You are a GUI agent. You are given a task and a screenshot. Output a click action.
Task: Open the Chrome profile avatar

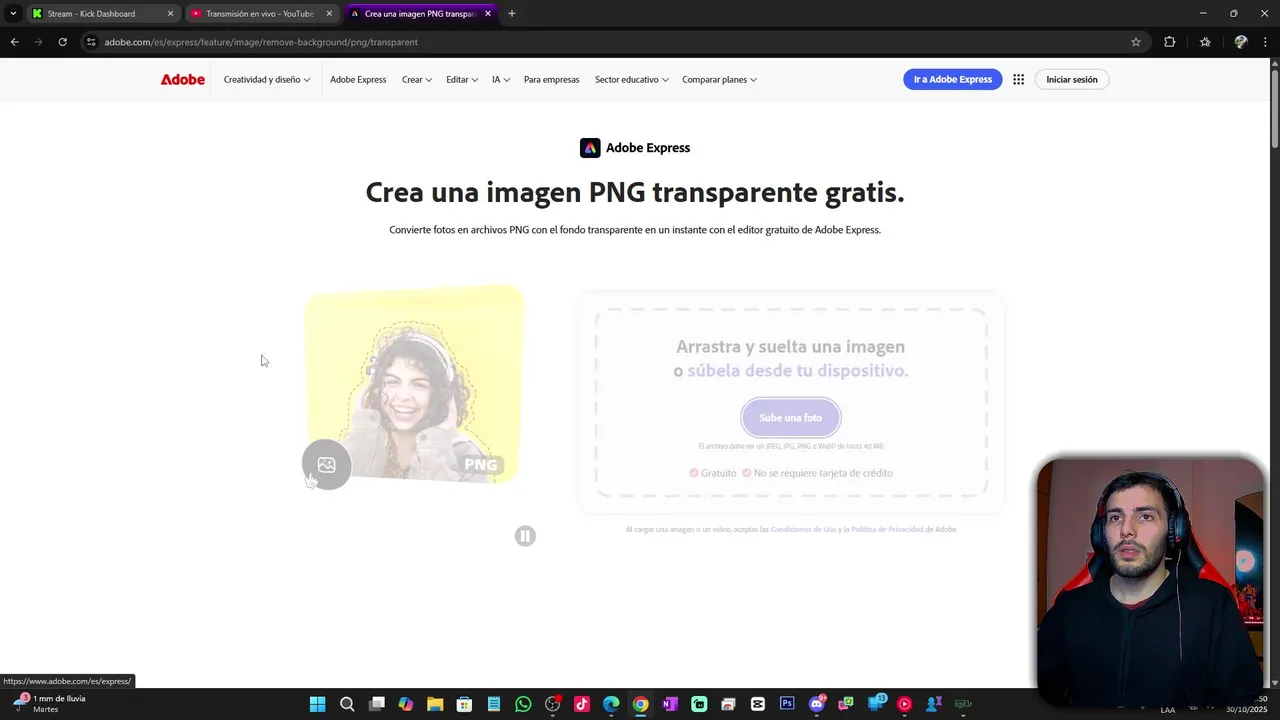pyautogui.click(x=1241, y=42)
